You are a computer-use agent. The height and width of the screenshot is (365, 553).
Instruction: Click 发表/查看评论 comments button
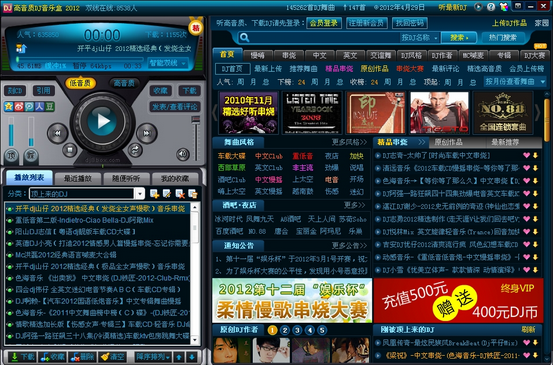point(175,107)
